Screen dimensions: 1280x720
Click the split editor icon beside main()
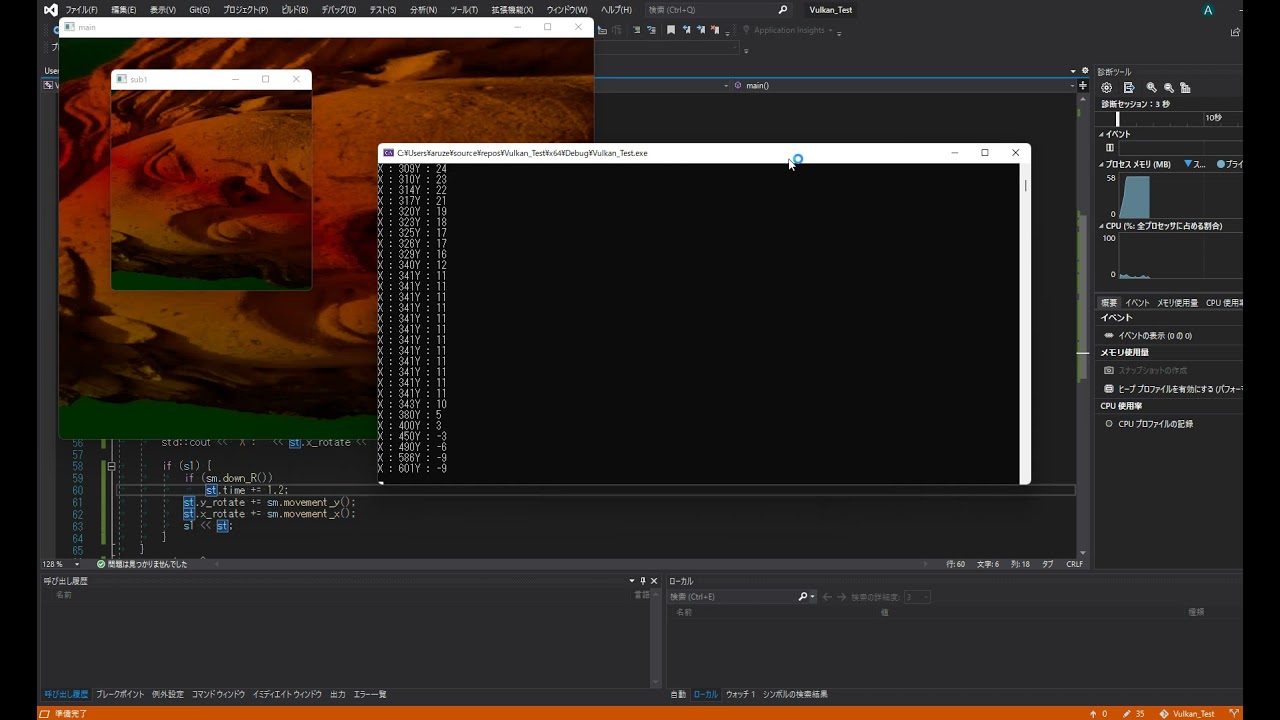click(1083, 86)
